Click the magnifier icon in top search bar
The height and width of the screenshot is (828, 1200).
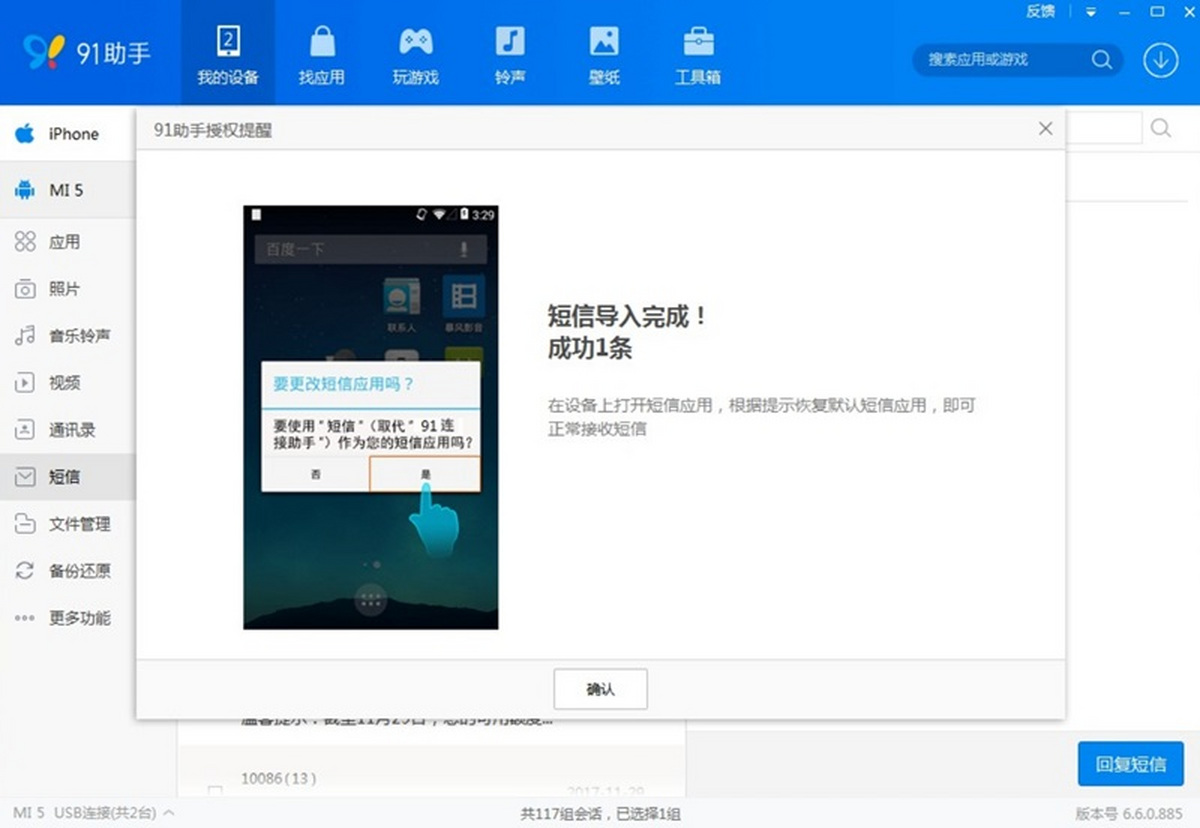(x=1102, y=60)
